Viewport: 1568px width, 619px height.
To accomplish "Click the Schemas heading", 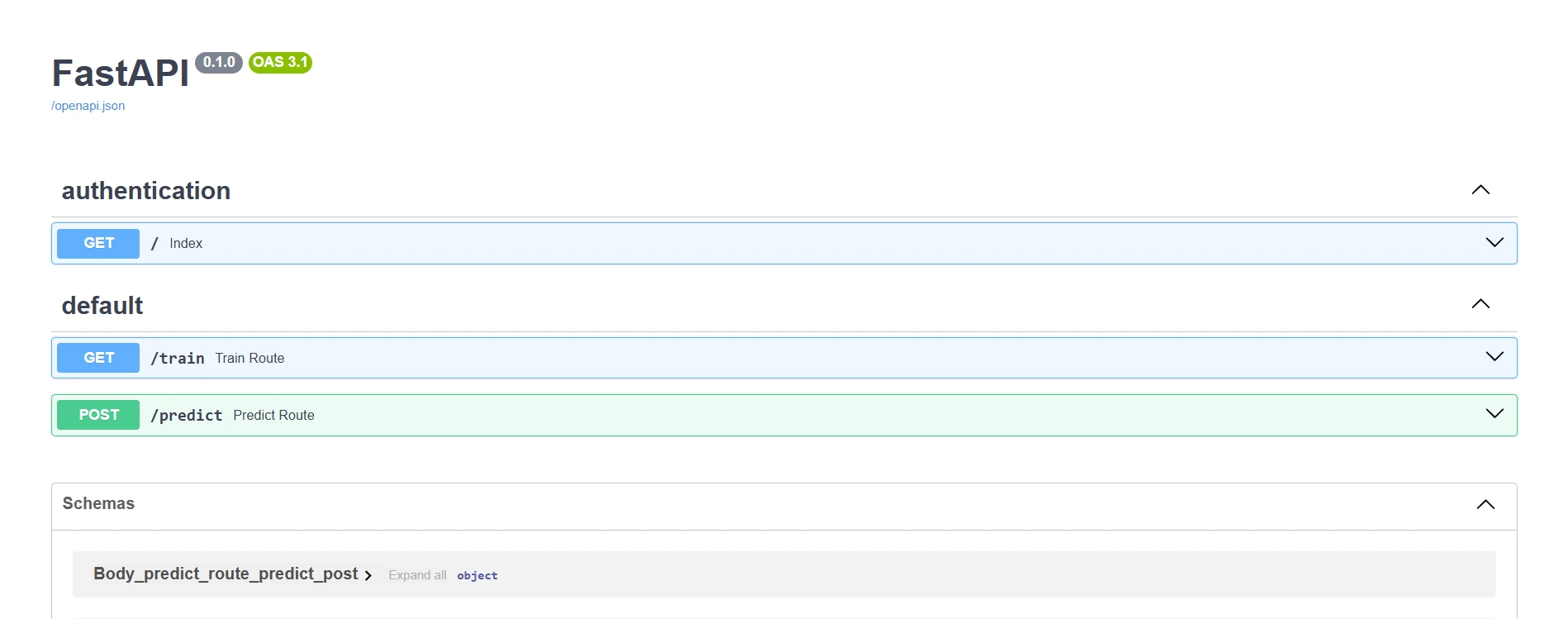I will click(98, 503).
